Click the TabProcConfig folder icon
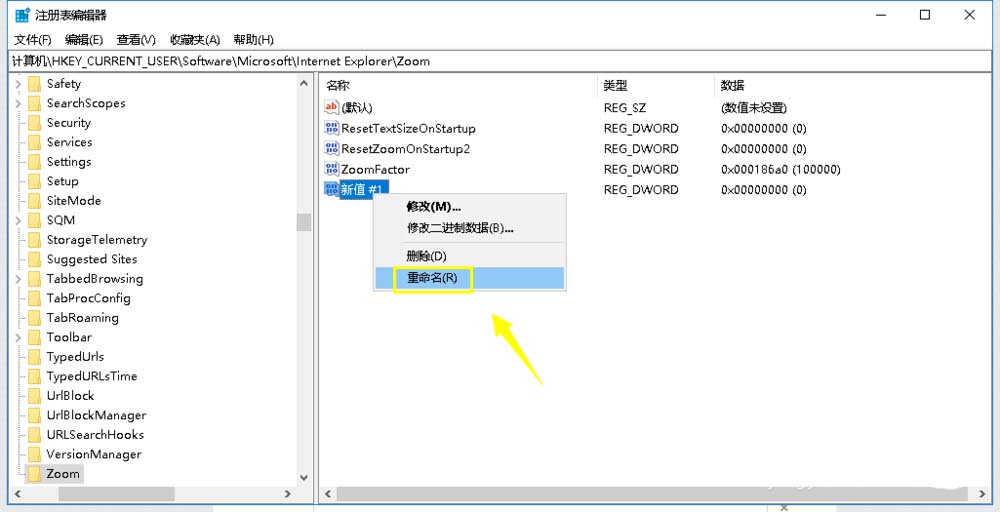Image resolution: width=1000 pixels, height=512 pixels. point(34,298)
